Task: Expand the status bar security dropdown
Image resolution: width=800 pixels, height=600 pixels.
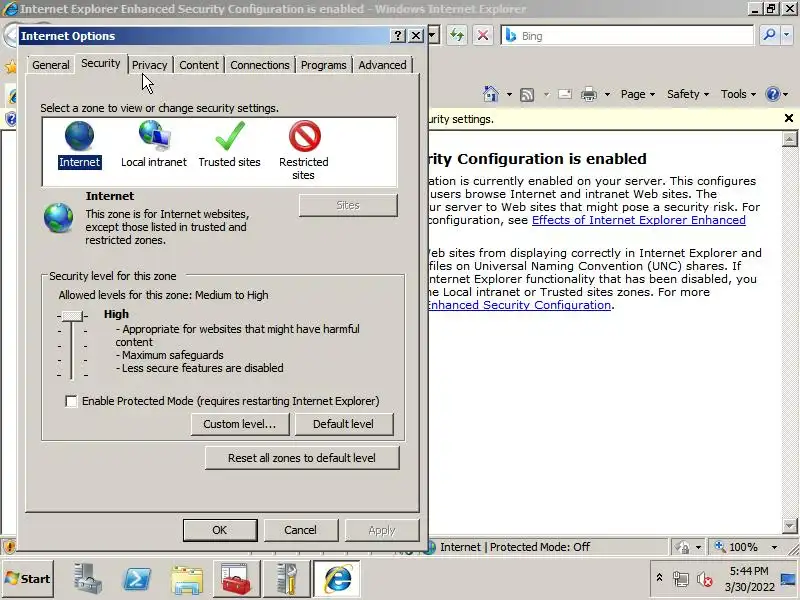Action: (698, 547)
